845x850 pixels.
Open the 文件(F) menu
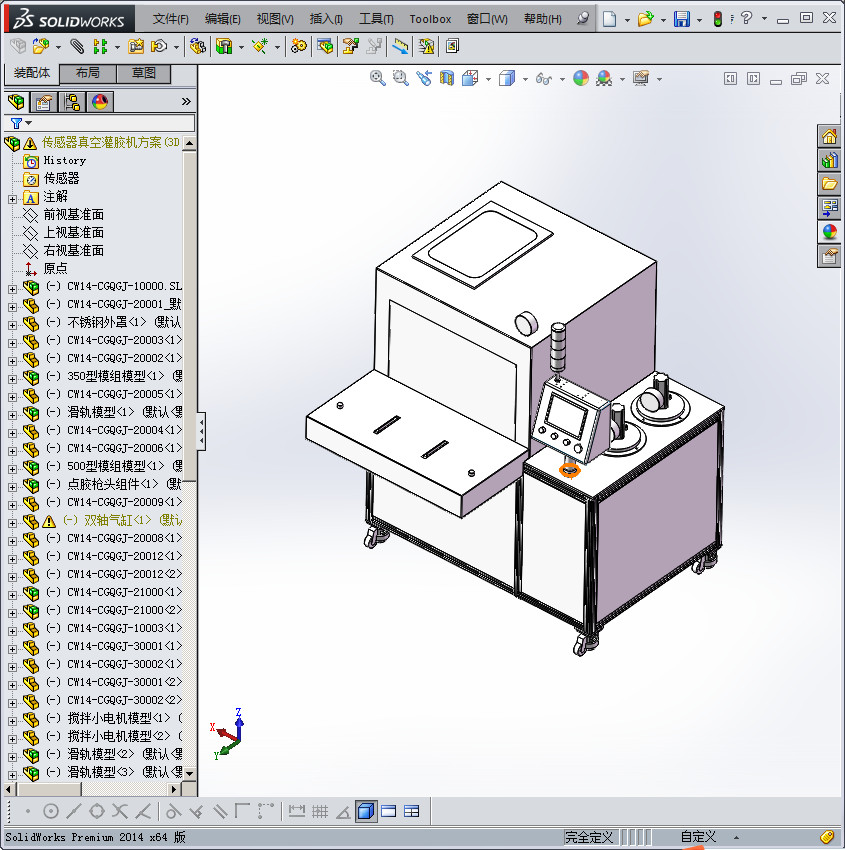tap(170, 19)
